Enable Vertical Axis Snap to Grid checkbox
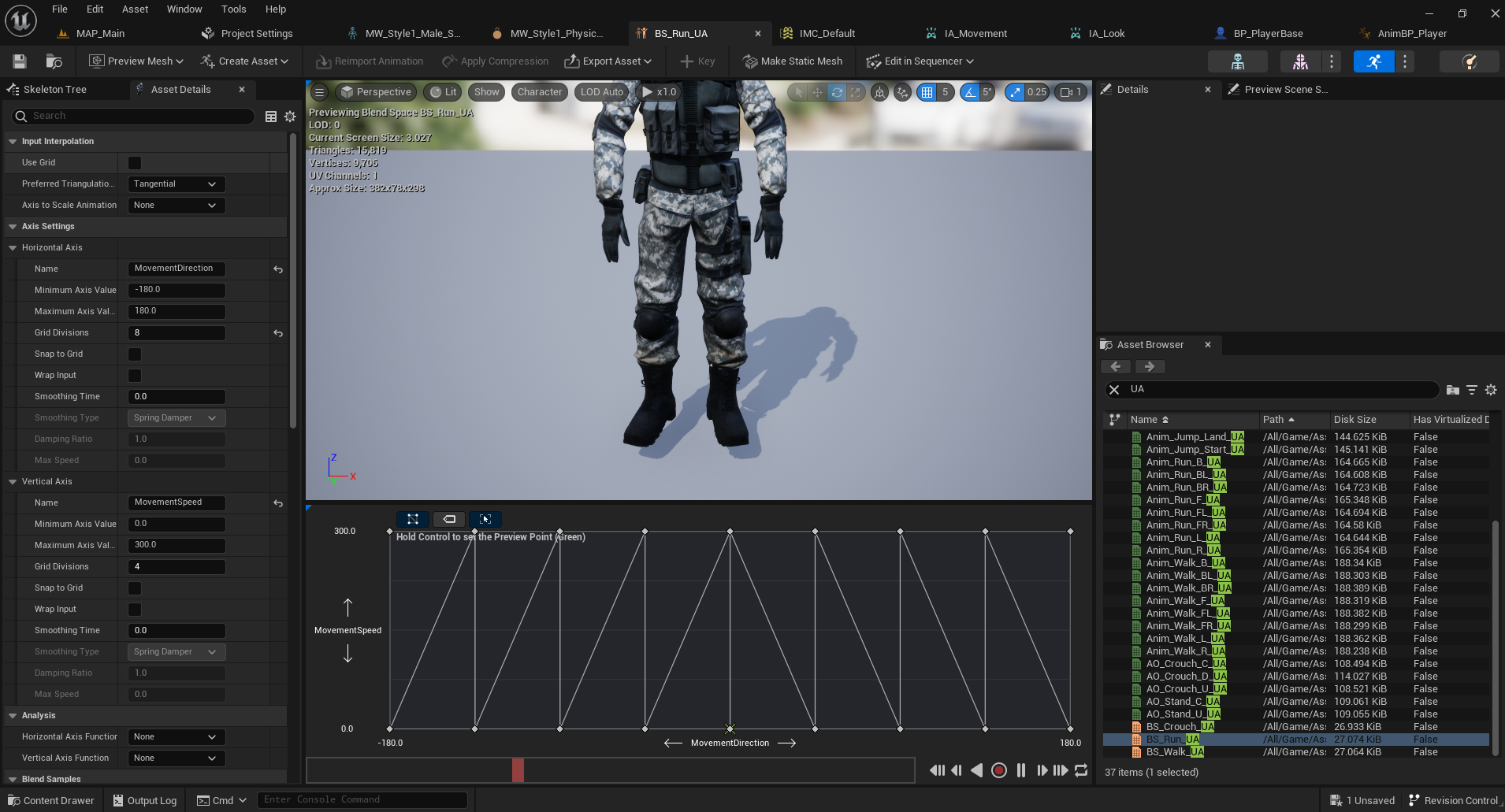 (x=135, y=588)
